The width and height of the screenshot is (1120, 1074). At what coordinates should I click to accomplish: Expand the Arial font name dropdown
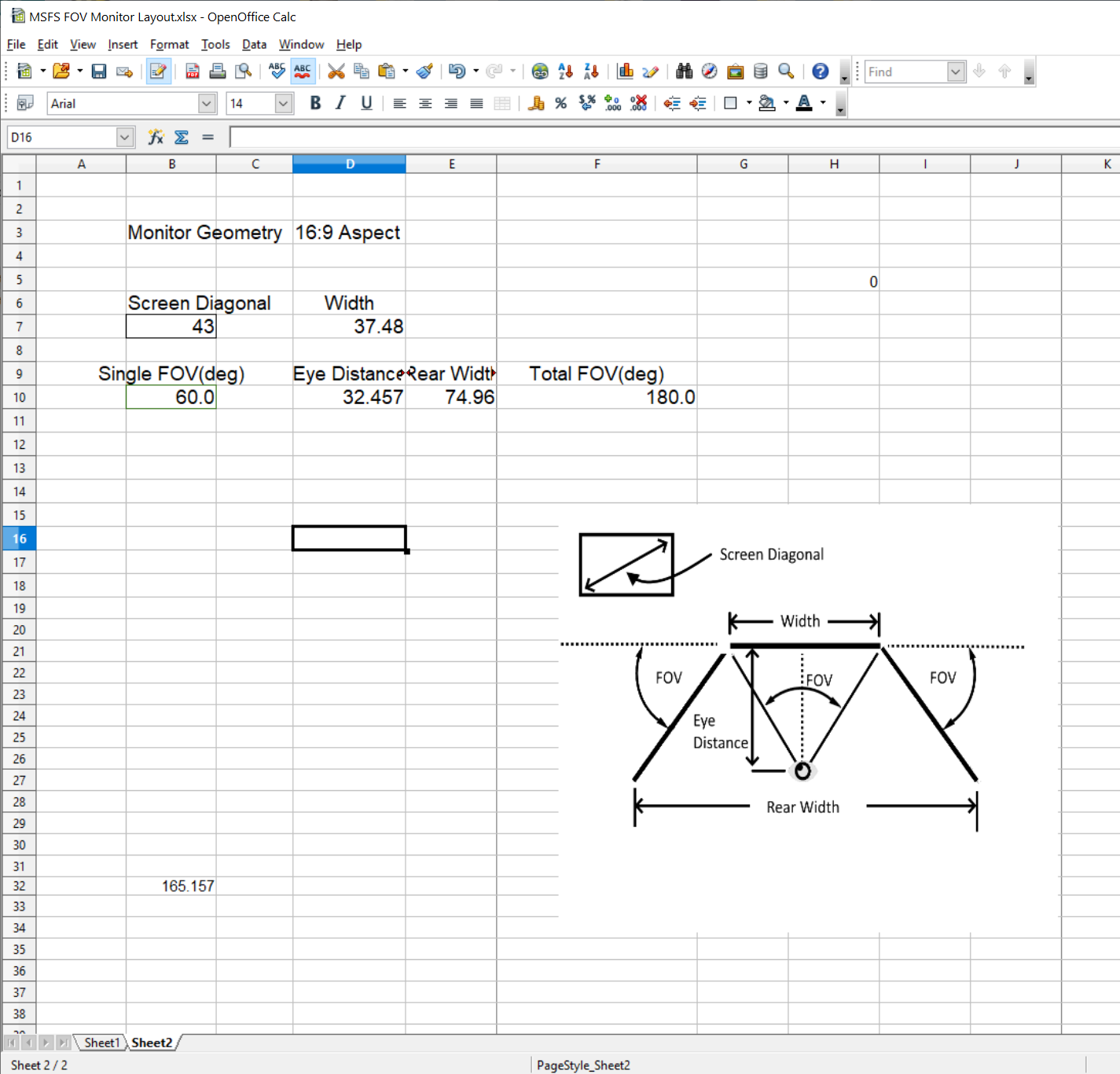click(207, 103)
